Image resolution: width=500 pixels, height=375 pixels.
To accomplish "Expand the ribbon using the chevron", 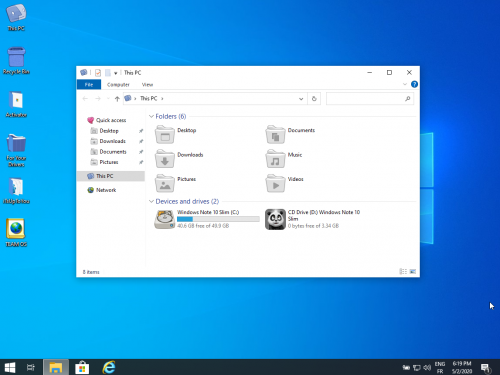I will coord(405,84).
